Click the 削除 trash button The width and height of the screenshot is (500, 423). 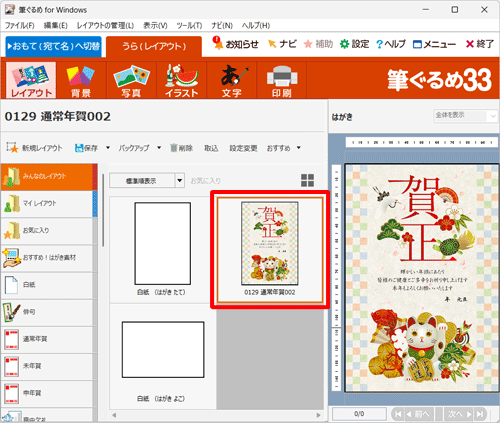[x=181, y=148]
